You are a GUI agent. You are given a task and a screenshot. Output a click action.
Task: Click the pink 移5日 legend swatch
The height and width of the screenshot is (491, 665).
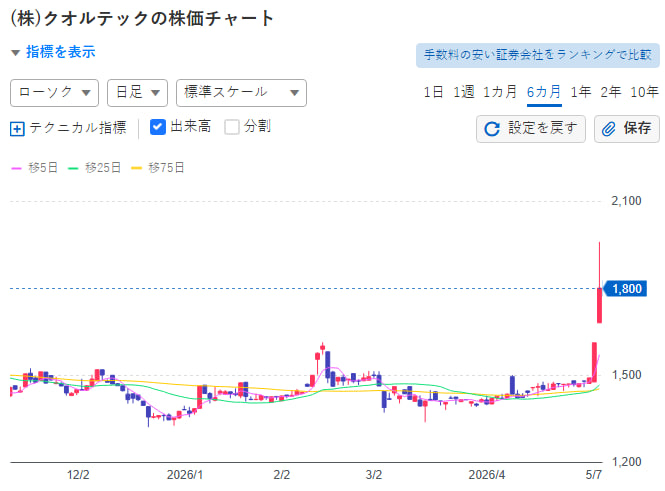click(16, 168)
